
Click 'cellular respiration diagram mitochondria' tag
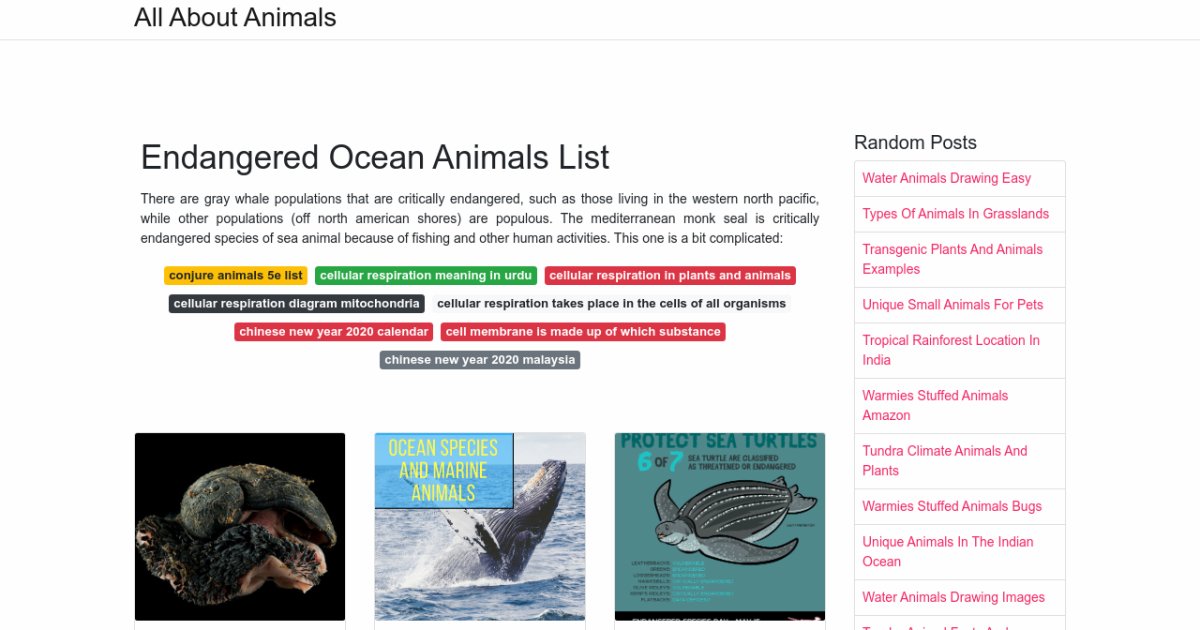pos(296,303)
